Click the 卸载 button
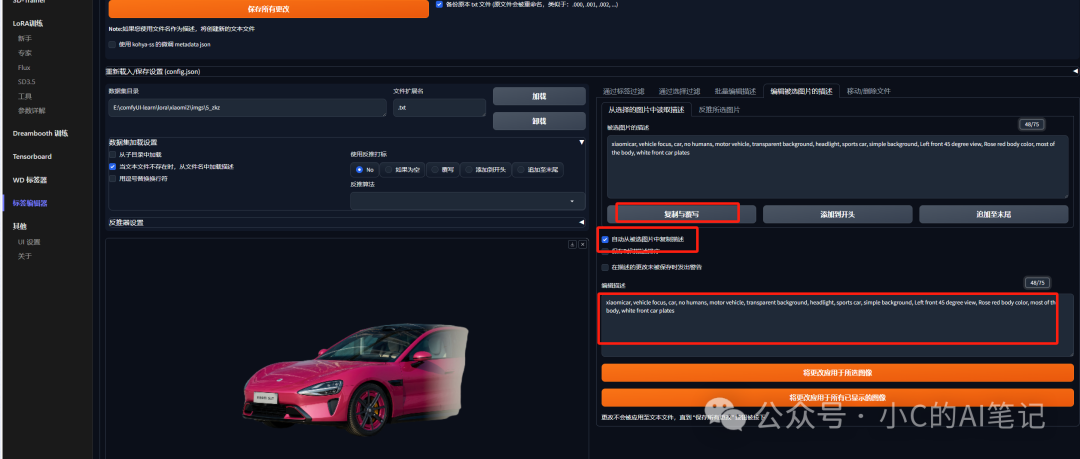1080x459 pixels. tap(539, 121)
